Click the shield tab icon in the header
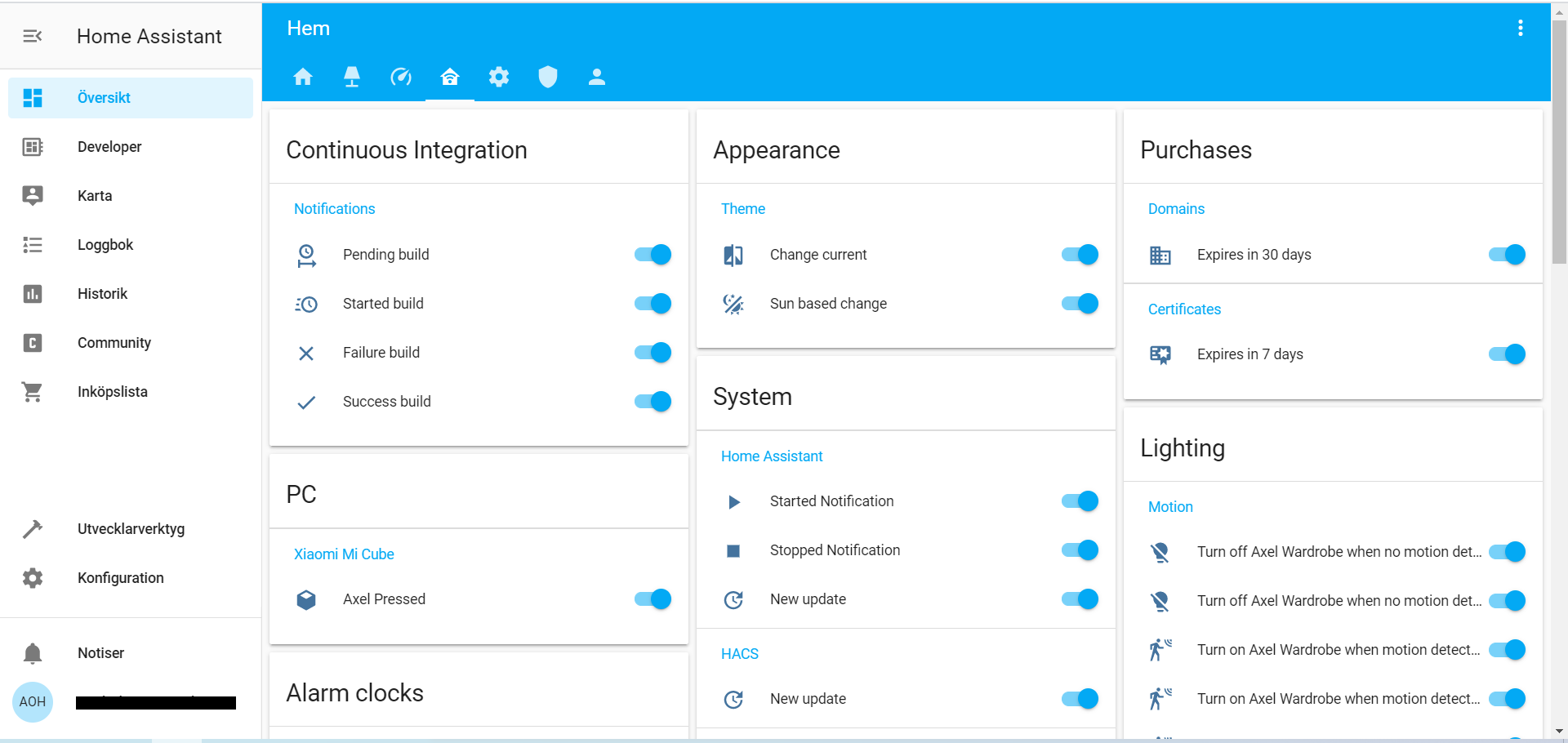 coord(548,77)
